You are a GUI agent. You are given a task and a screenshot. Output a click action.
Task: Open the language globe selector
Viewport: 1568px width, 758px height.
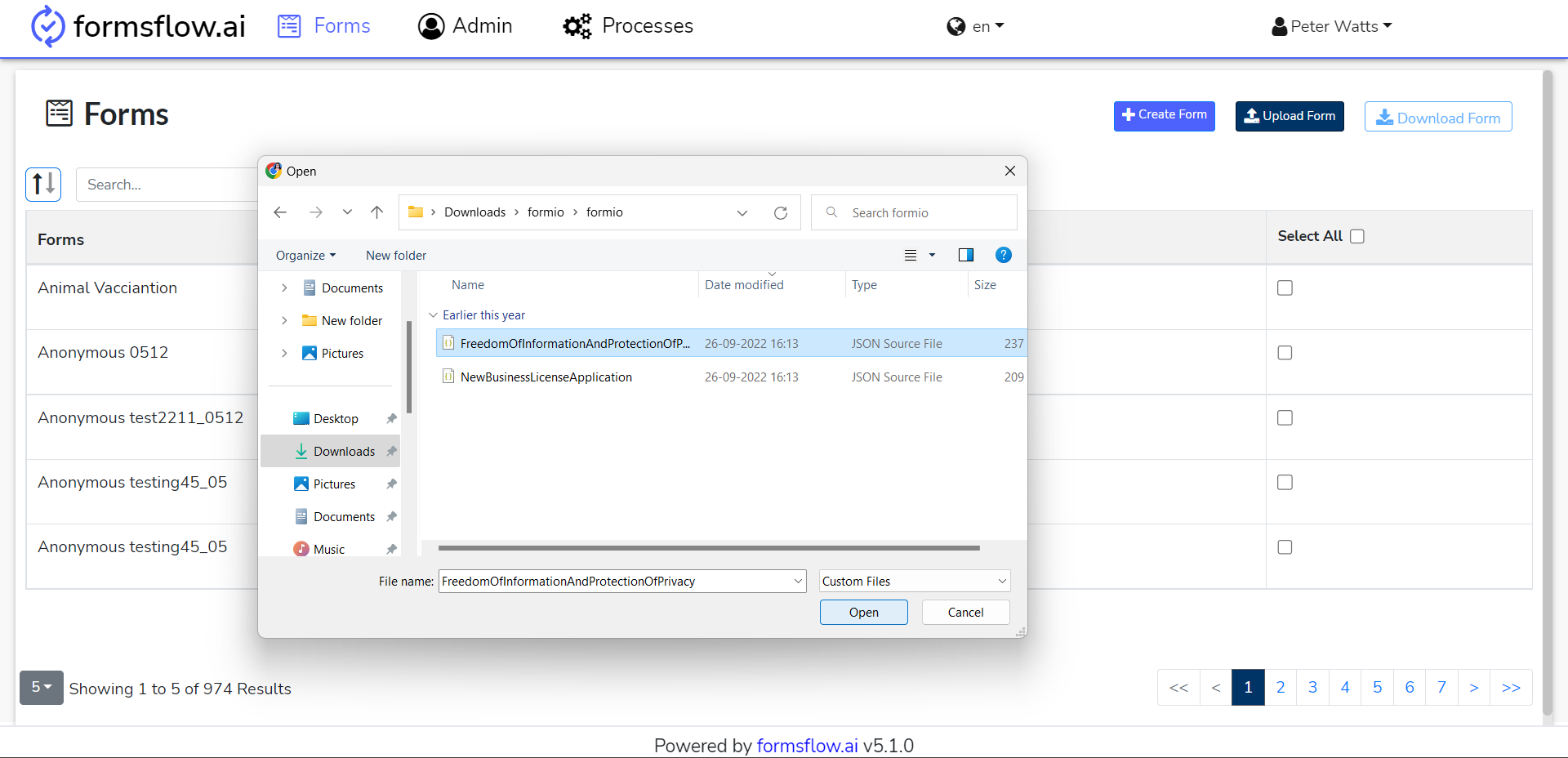tap(975, 26)
